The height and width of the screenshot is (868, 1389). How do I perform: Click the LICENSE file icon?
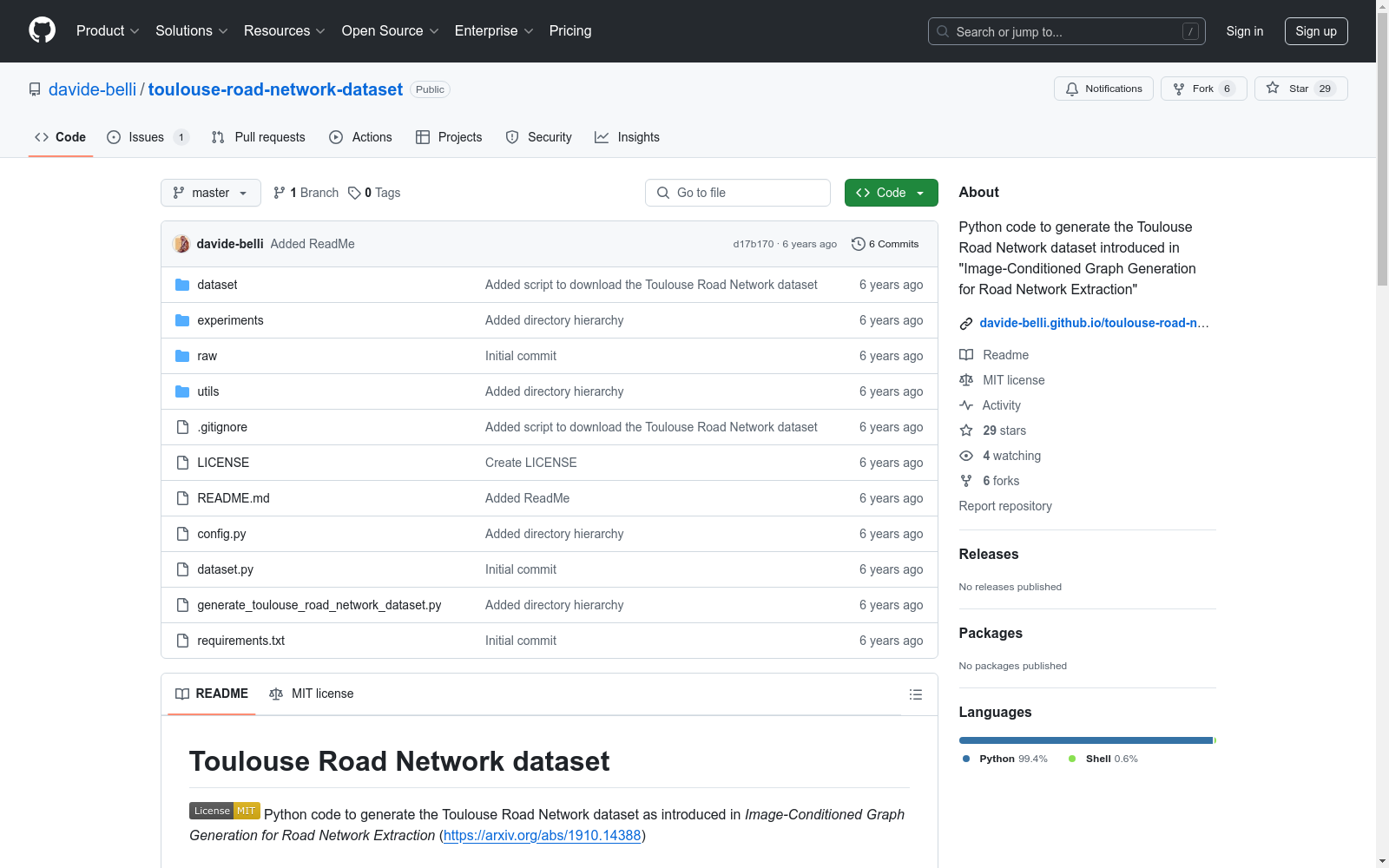pyautogui.click(x=182, y=463)
